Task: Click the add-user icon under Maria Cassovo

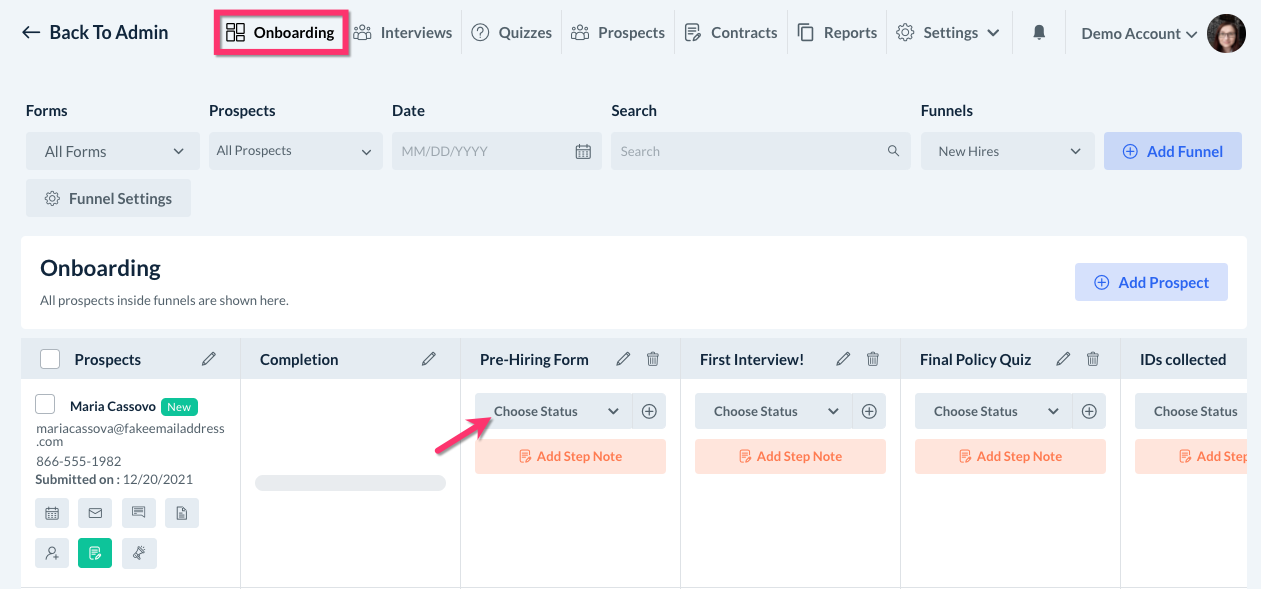Action: [x=52, y=553]
